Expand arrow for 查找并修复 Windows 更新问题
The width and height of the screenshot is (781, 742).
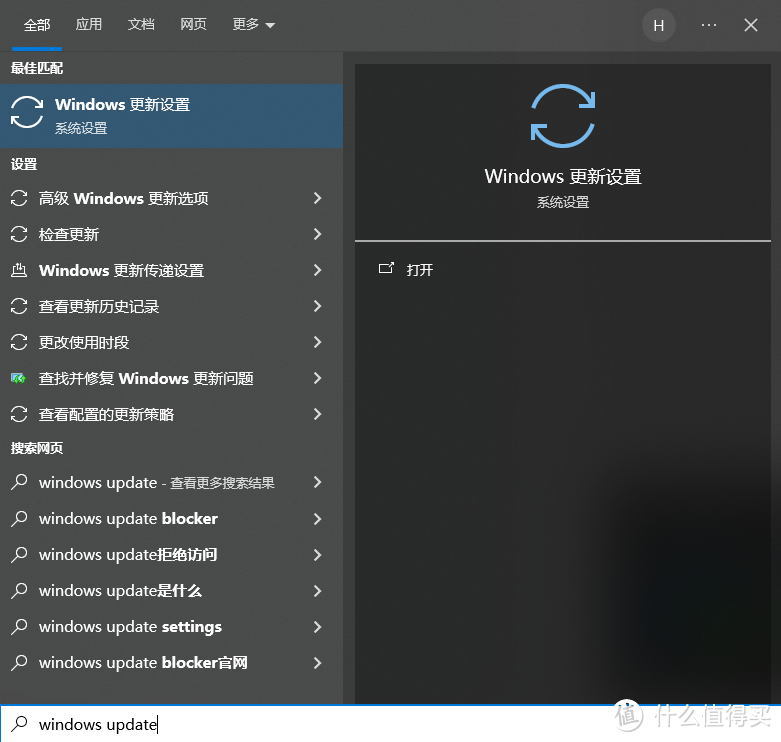tap(317, 378)
